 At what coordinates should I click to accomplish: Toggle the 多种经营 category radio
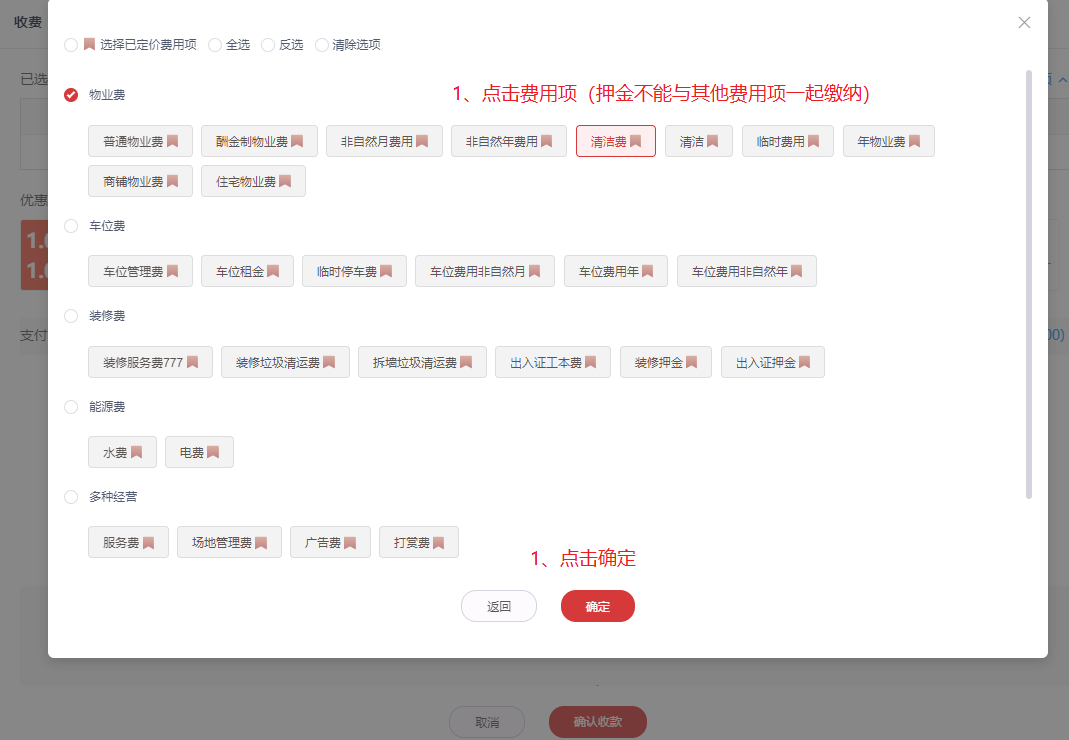71,497
